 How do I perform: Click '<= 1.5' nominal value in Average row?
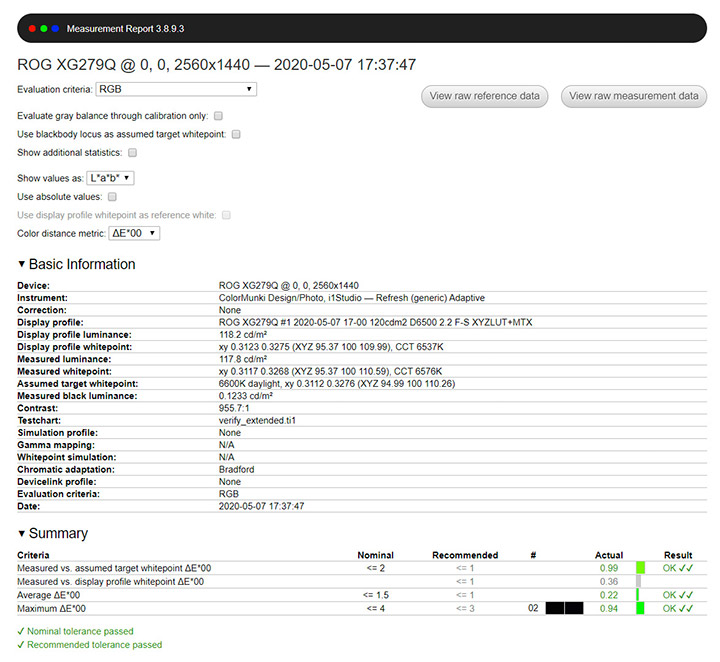coord(376,595)
